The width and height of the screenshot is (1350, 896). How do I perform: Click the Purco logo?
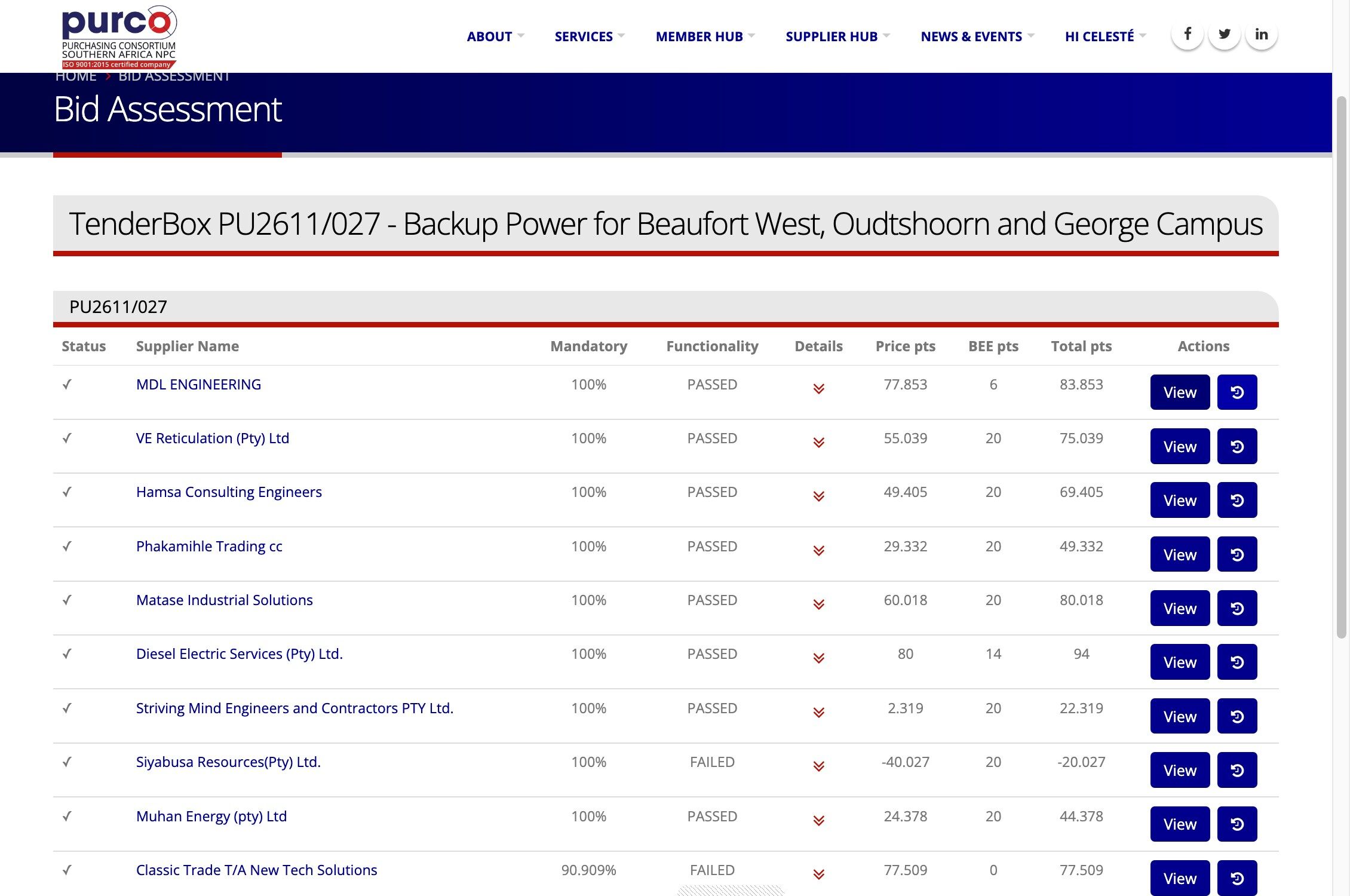(119, 37)
